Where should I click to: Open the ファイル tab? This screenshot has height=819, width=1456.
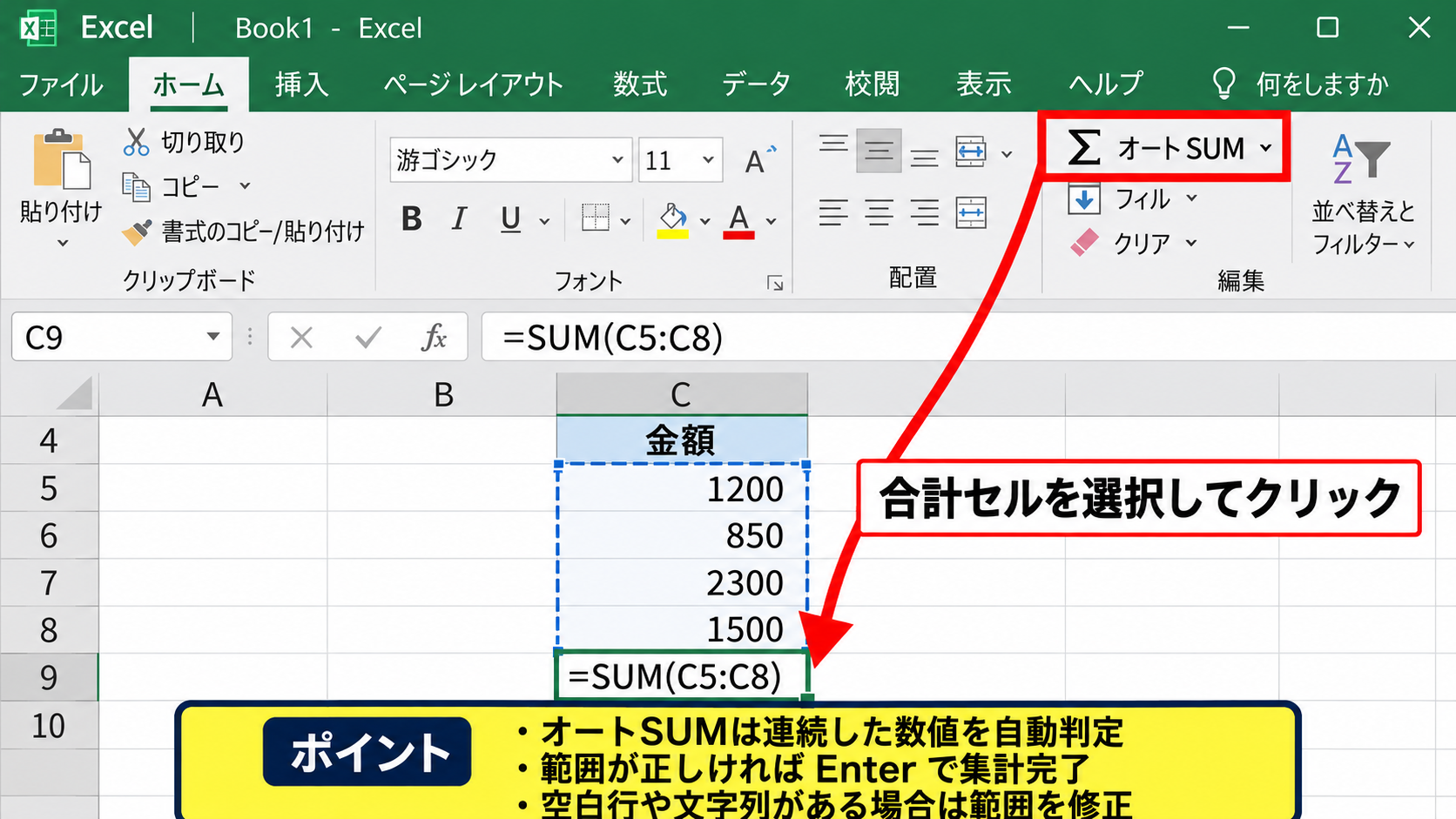[61, 84]
